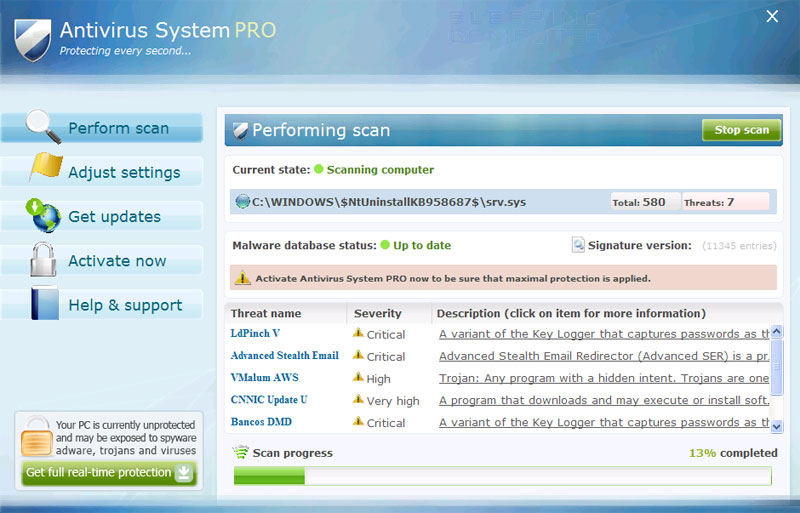Open Advanced Stealth Email Redirector description link
This screenshot has width=800, height=513.
pyautogui.click(x=604, y=356)
